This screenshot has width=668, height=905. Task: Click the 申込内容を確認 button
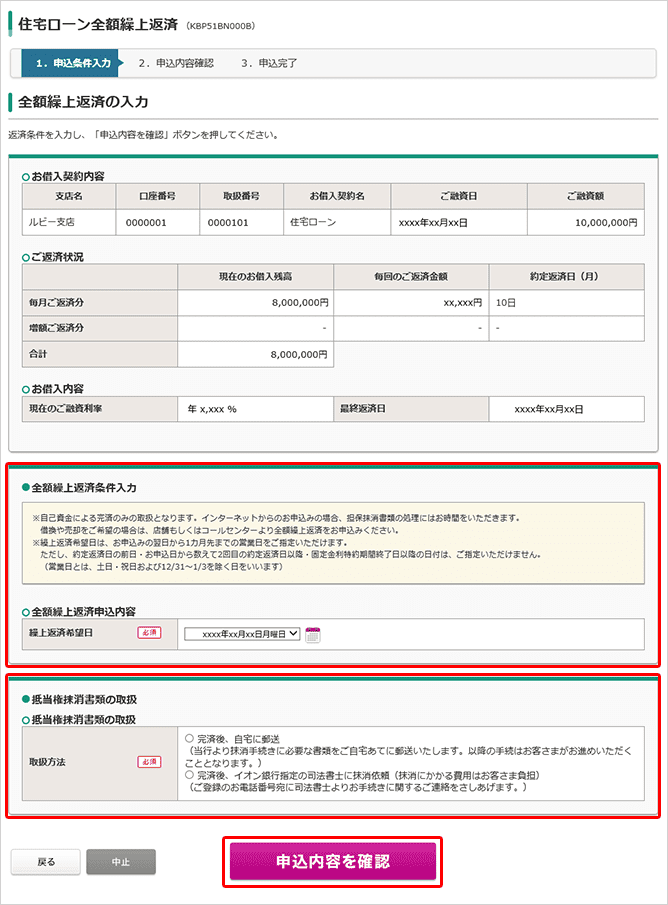pyautogui.click(x=333, y=861)
